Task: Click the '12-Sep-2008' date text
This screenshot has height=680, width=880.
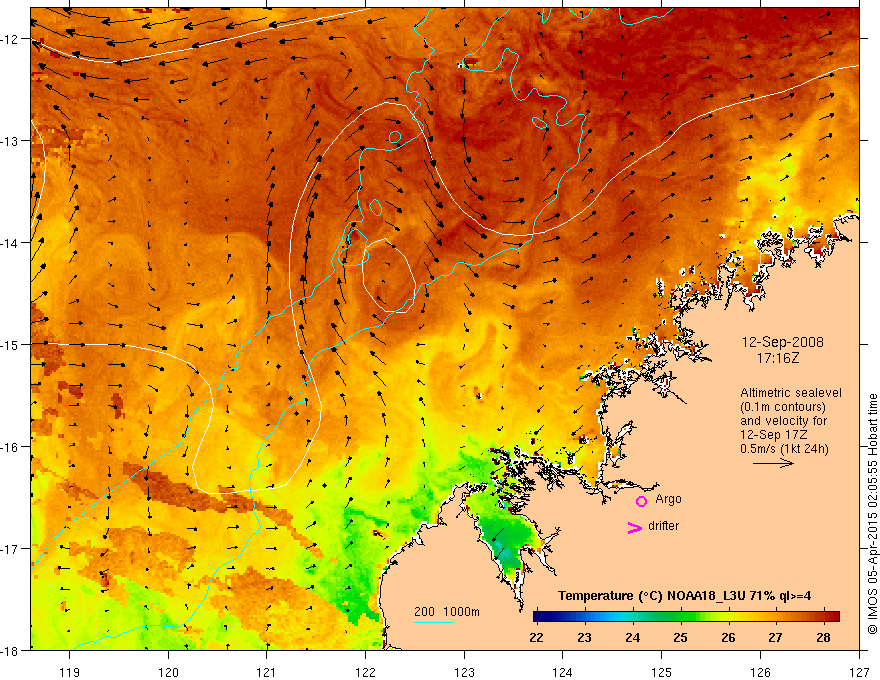Action: 782,342
